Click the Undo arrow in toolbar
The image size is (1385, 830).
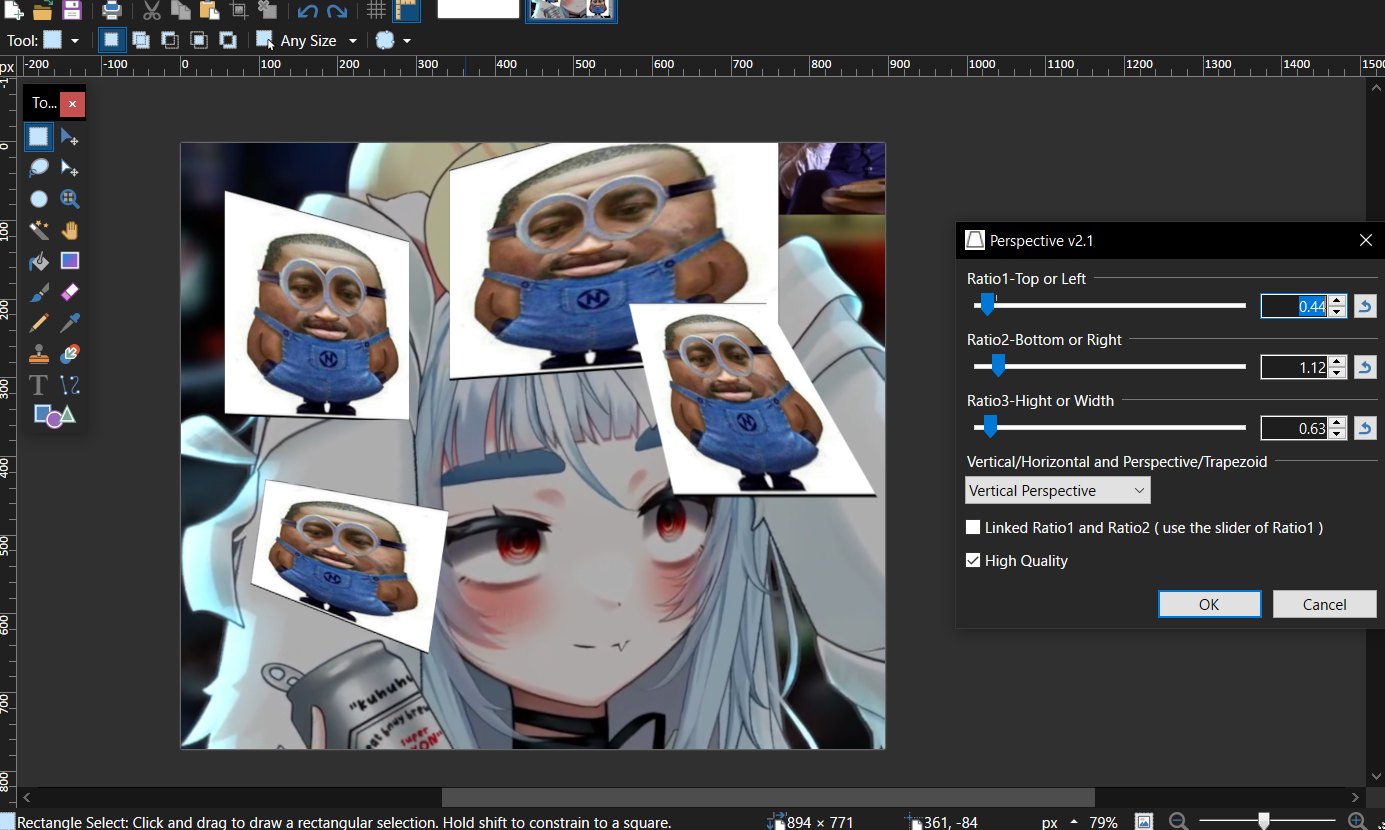tap(308, 12)
